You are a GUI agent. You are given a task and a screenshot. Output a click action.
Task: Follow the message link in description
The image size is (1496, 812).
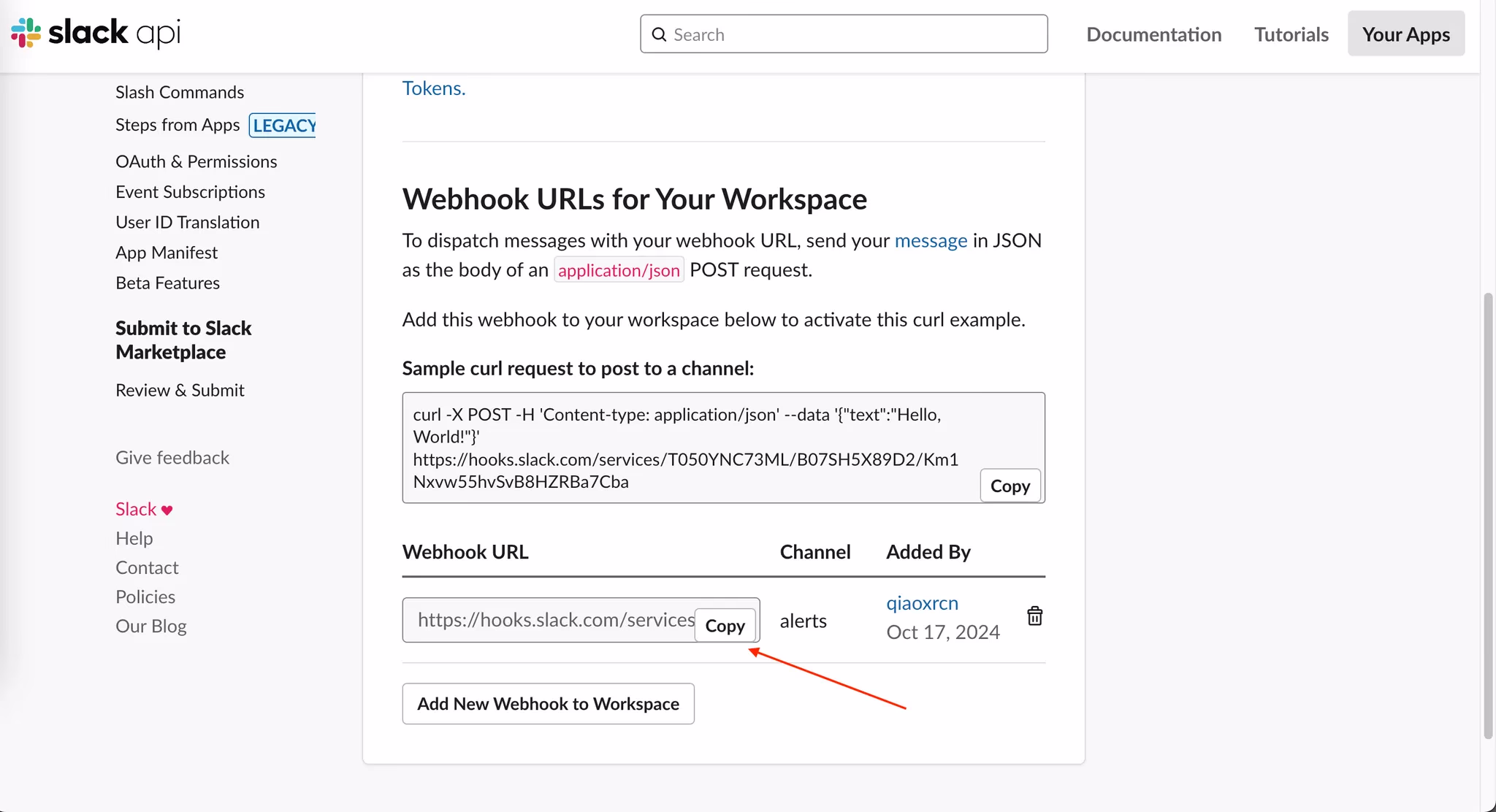pos(931,240)
